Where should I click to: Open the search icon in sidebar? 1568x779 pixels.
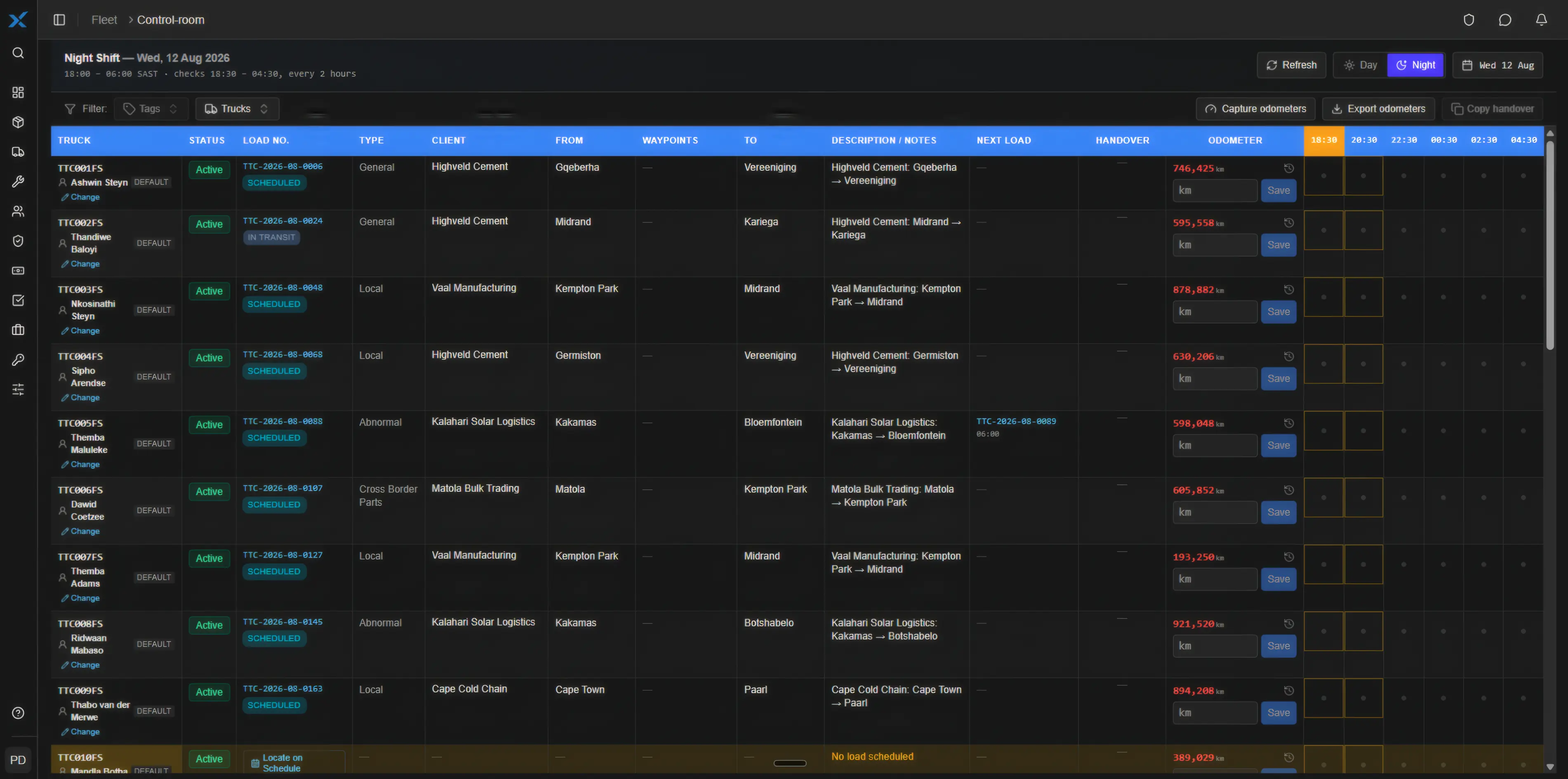point(18,53)
